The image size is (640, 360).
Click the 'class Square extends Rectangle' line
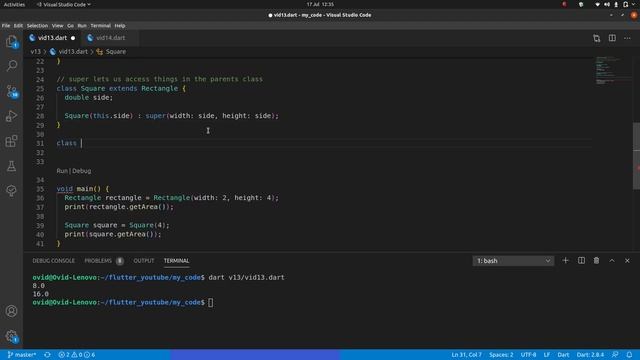[121, 89]
